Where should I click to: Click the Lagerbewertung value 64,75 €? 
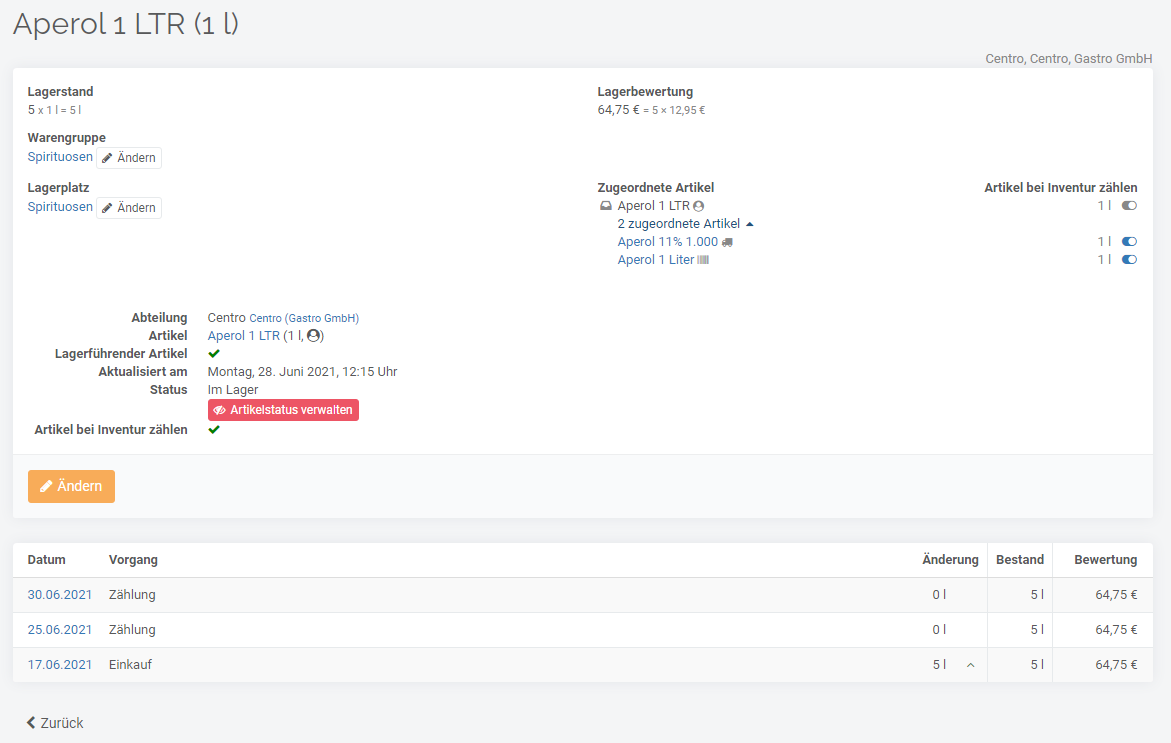pos(618,110)
